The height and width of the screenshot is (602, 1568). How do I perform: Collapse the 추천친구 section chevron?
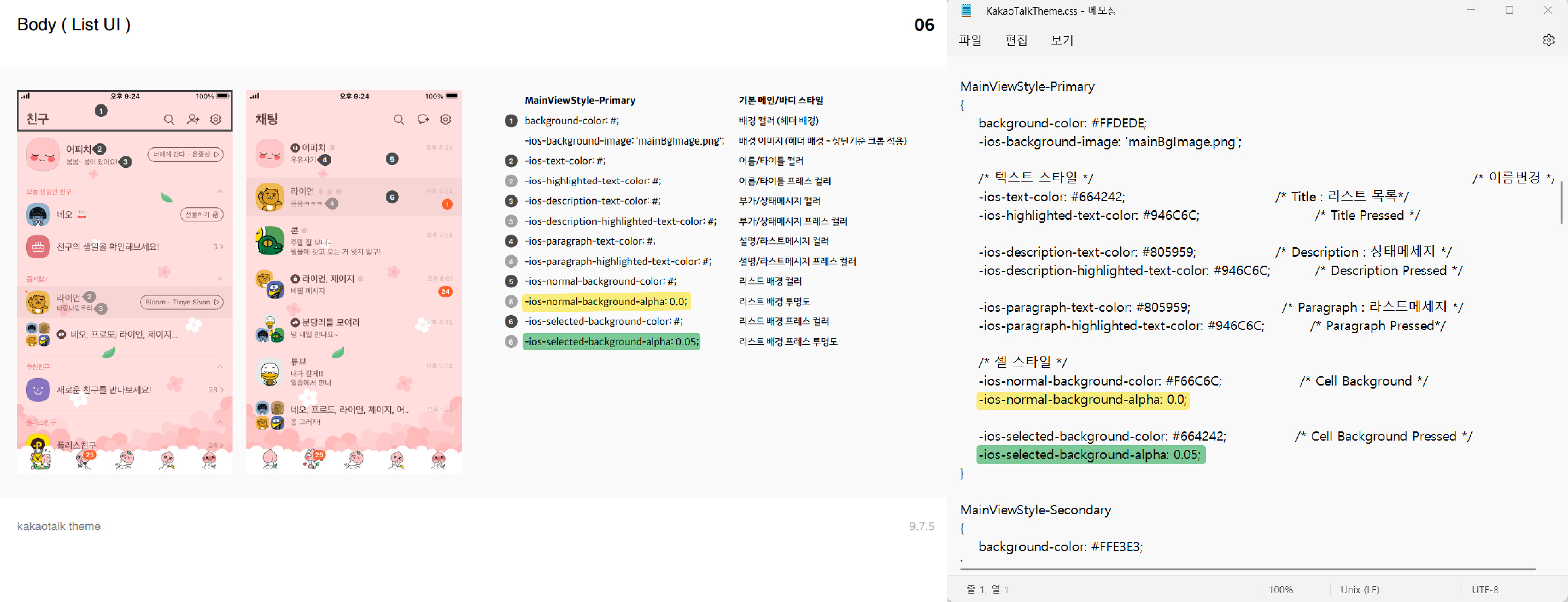(x=220, y=366)
